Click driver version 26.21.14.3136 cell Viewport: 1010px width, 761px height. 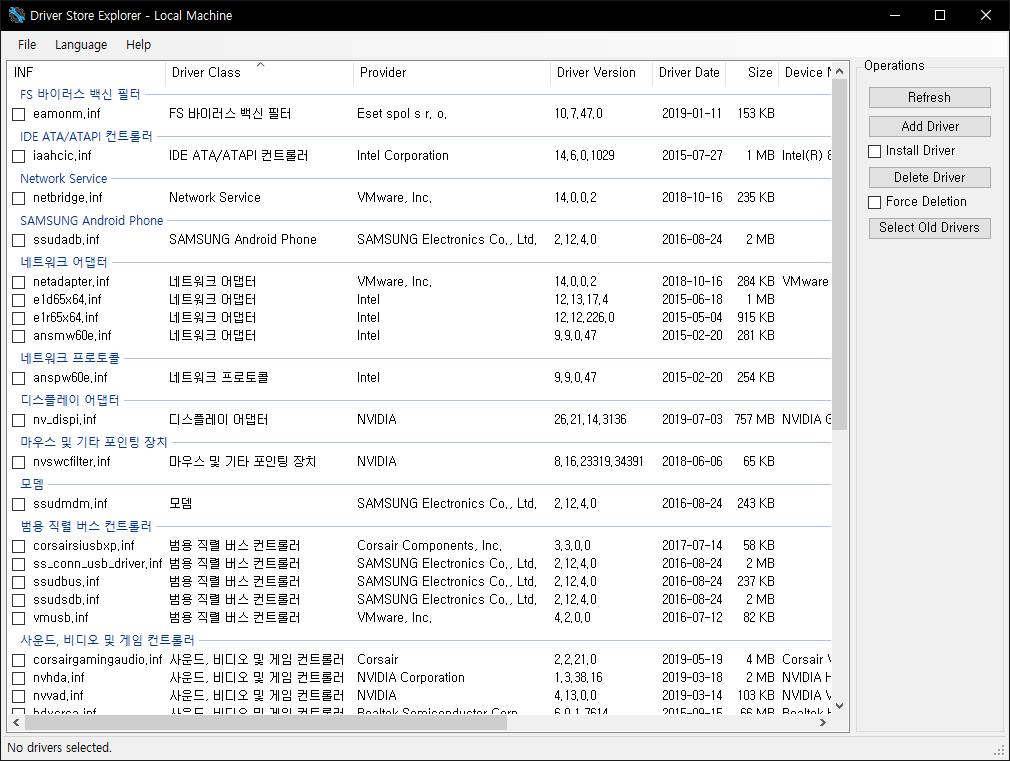point(590,419)
